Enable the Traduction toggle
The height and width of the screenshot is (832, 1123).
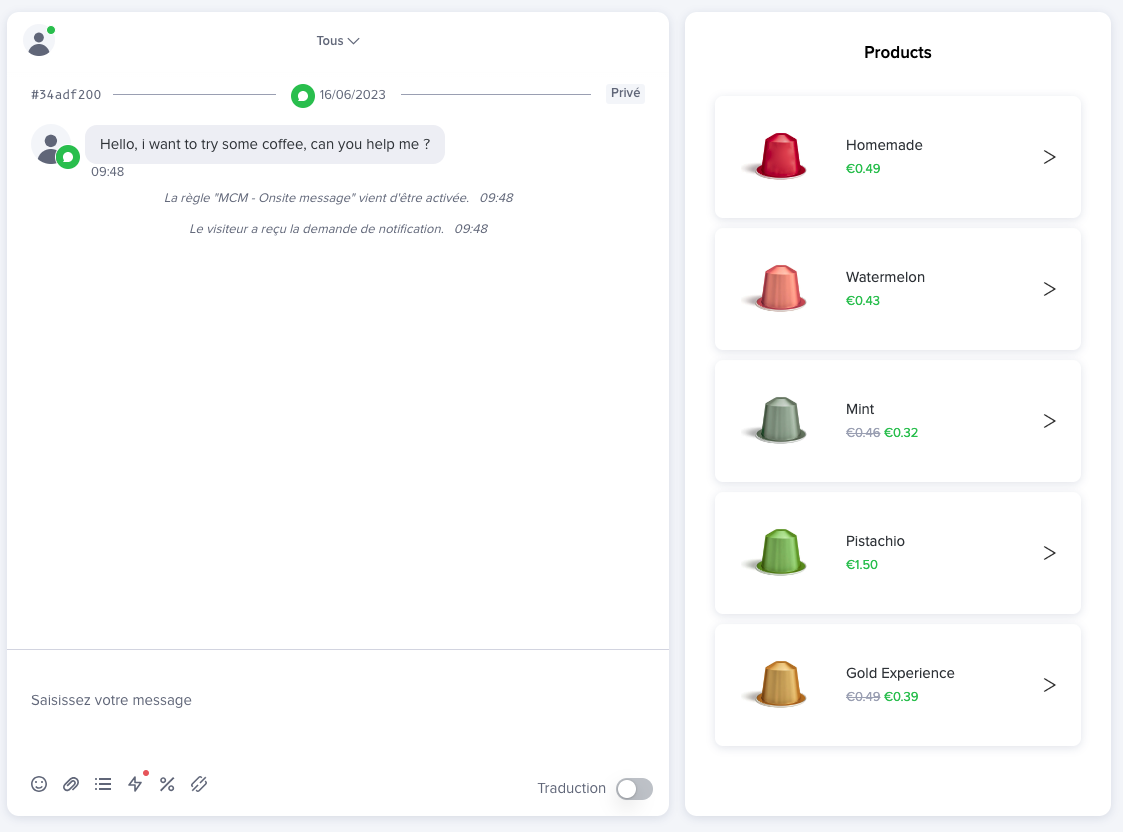point(634,789)
